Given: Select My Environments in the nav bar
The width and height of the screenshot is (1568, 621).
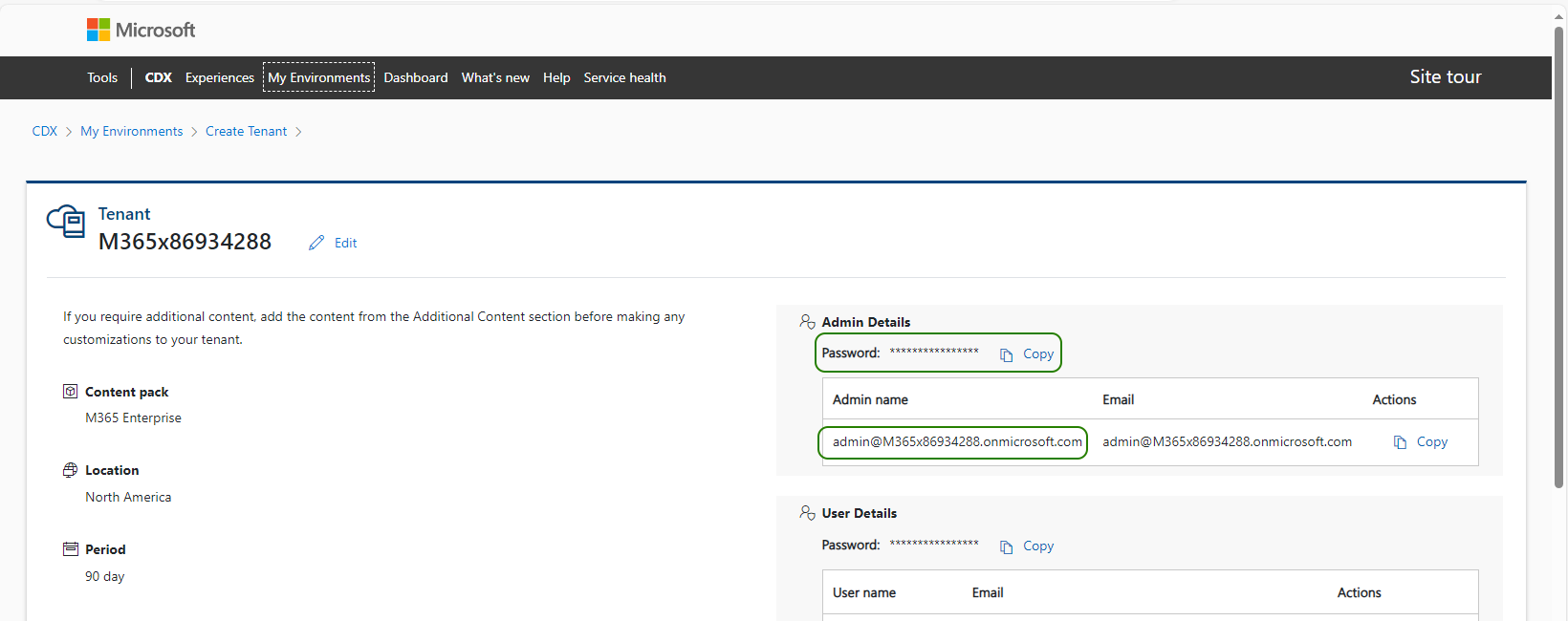Looking at the screenshot, I should tap(318, 77).
